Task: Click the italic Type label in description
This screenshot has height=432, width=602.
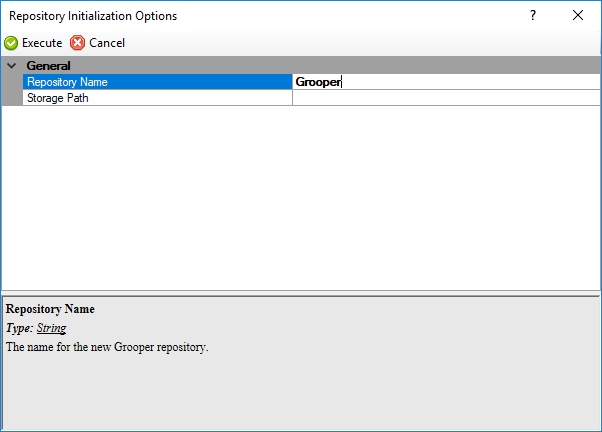Action: [x=19, y=328]
